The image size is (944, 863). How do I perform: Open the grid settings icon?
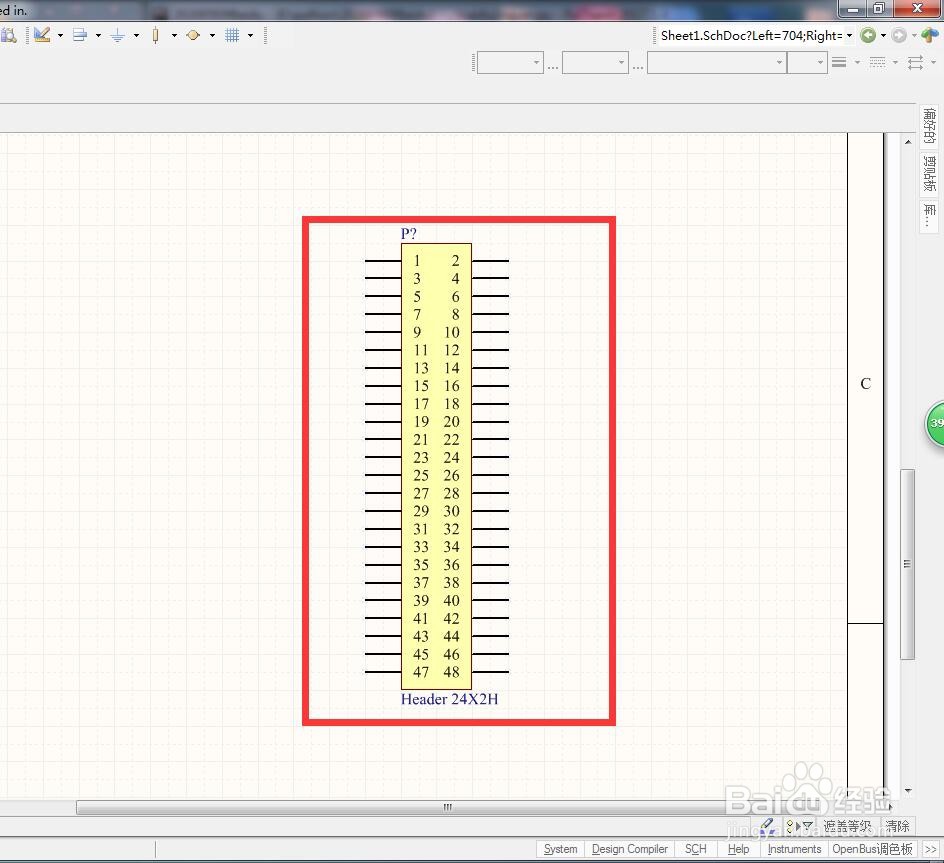232,36
